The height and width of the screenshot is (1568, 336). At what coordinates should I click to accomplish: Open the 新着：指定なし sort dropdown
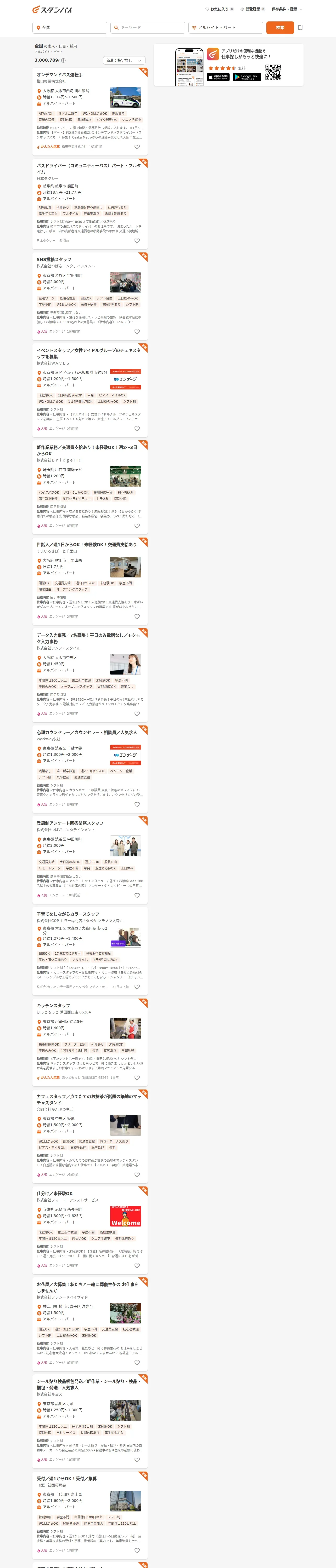click(124, 60)
